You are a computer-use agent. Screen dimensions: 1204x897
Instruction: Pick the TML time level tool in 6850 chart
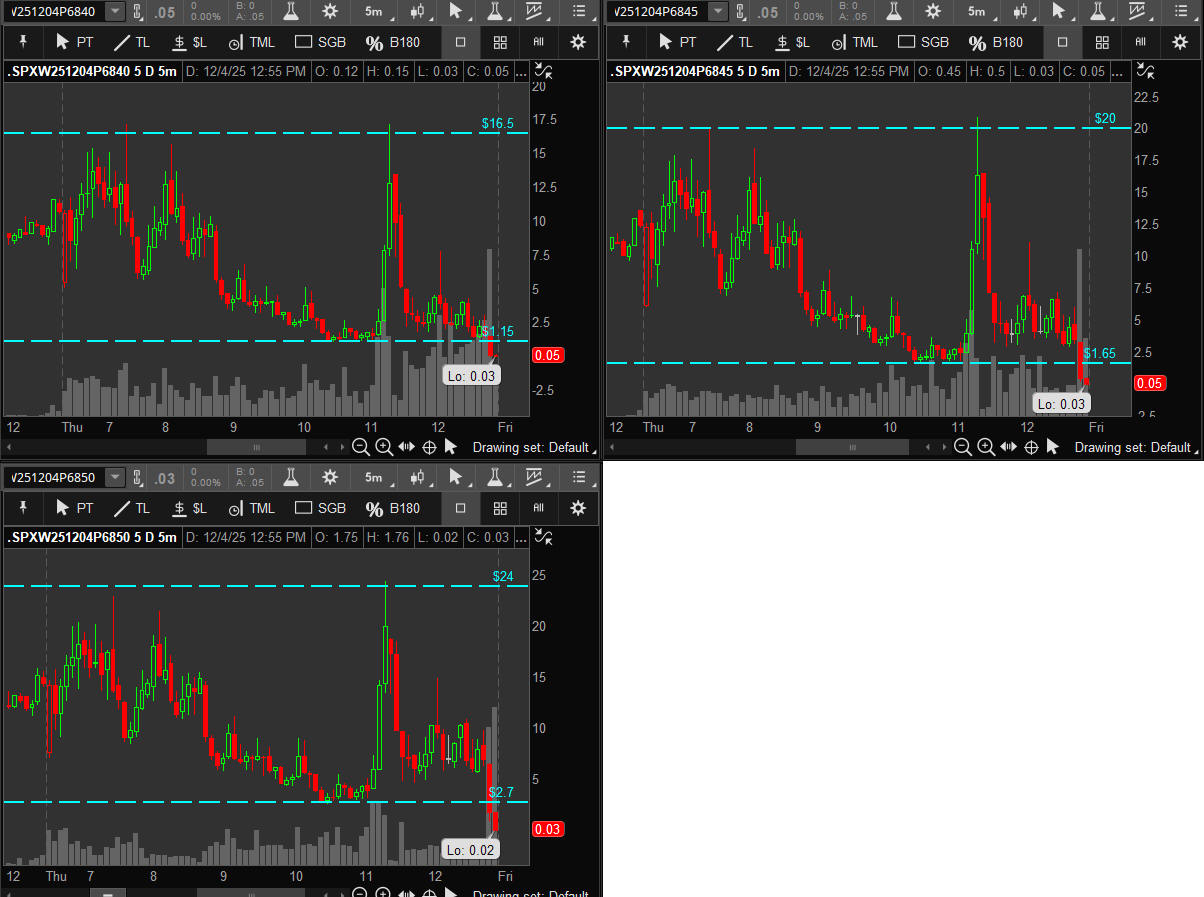point(251,508)
